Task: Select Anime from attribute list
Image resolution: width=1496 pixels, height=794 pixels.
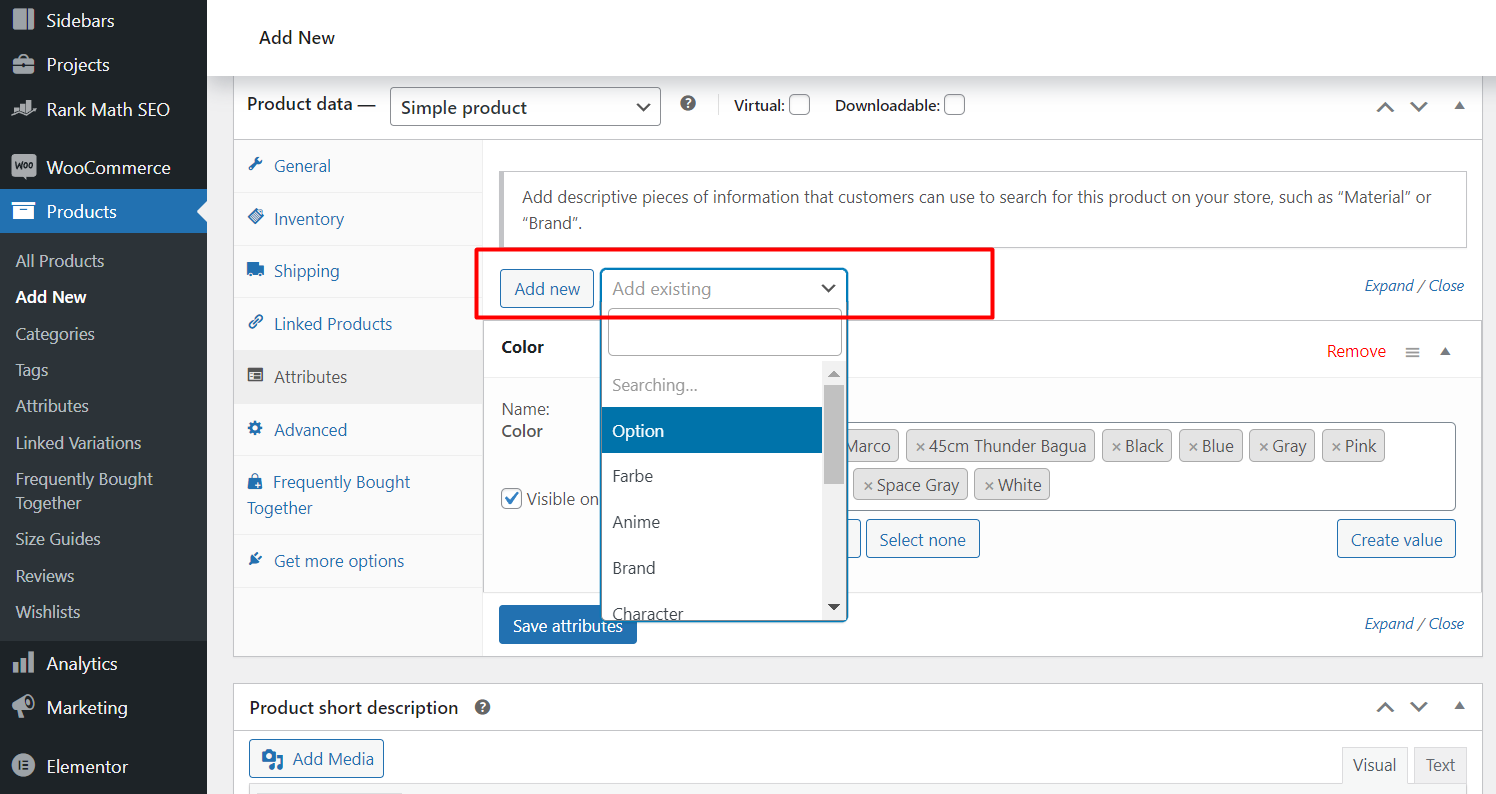Action: [712, 522]
